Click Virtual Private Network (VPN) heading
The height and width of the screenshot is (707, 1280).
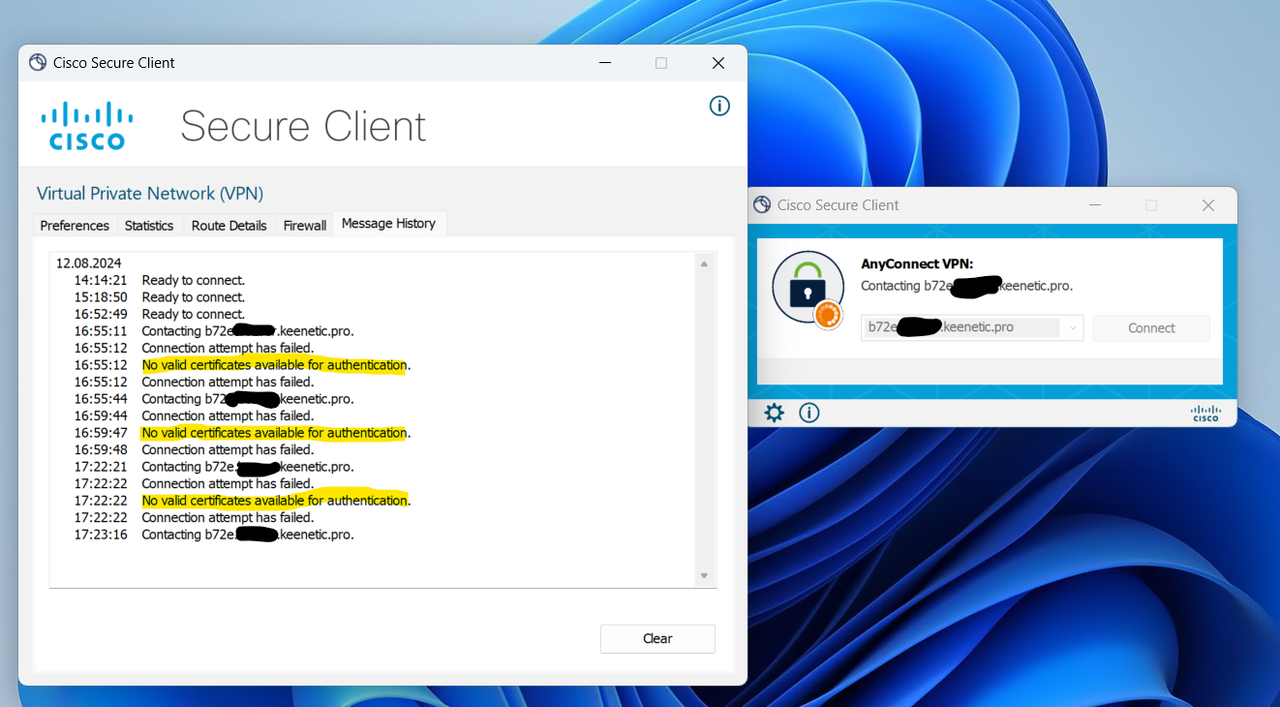150,193
